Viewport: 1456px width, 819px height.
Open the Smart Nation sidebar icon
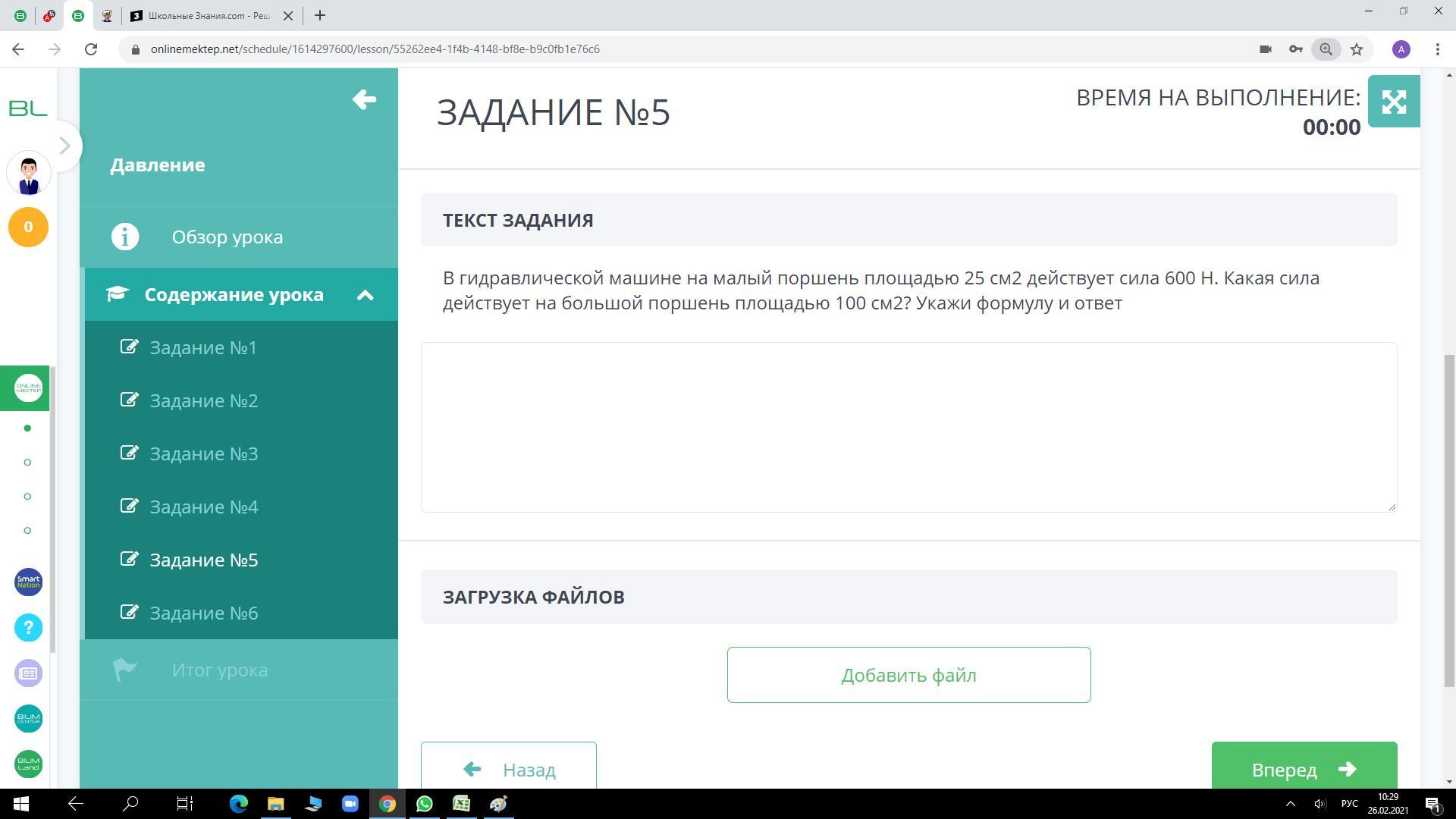point(28,582)
